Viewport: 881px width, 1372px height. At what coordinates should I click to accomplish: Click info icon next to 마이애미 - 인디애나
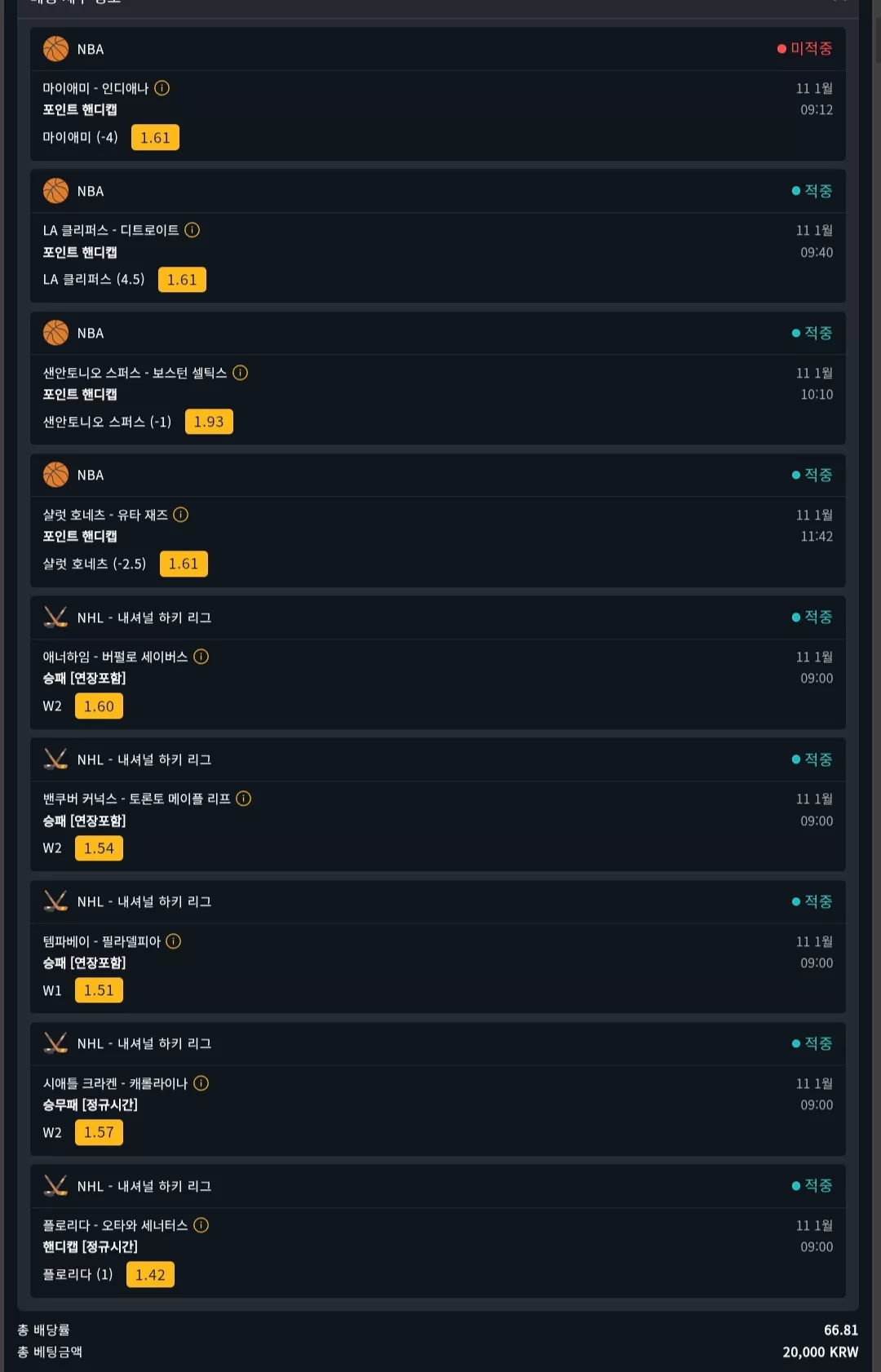point(162,88)
